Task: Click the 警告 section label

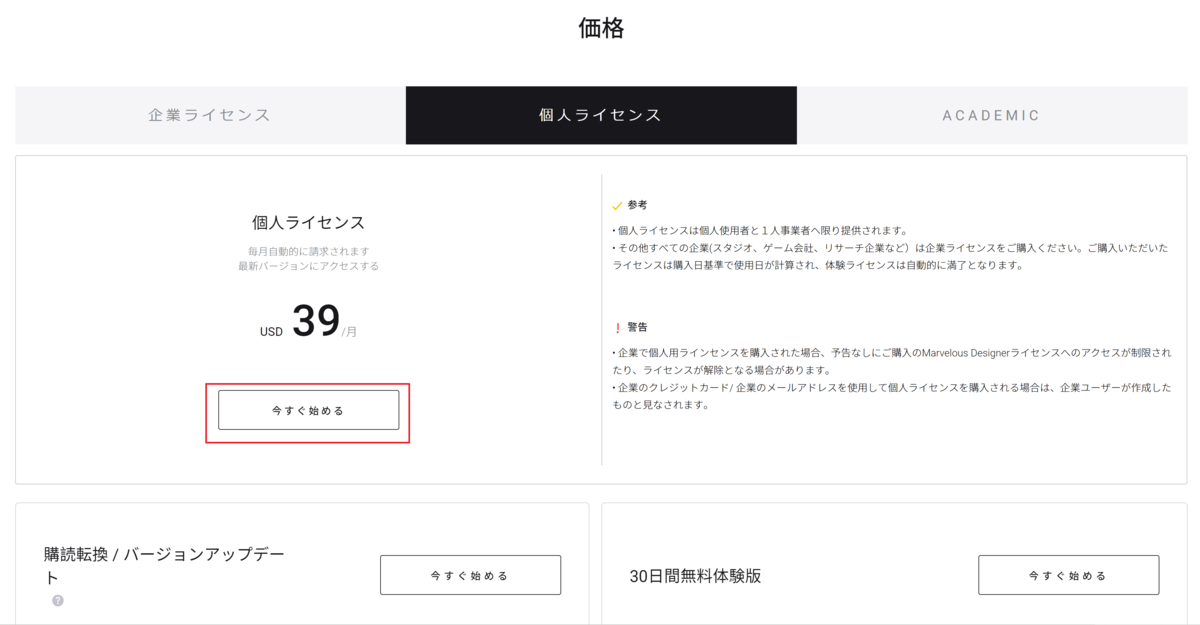Action: (638, 327)
